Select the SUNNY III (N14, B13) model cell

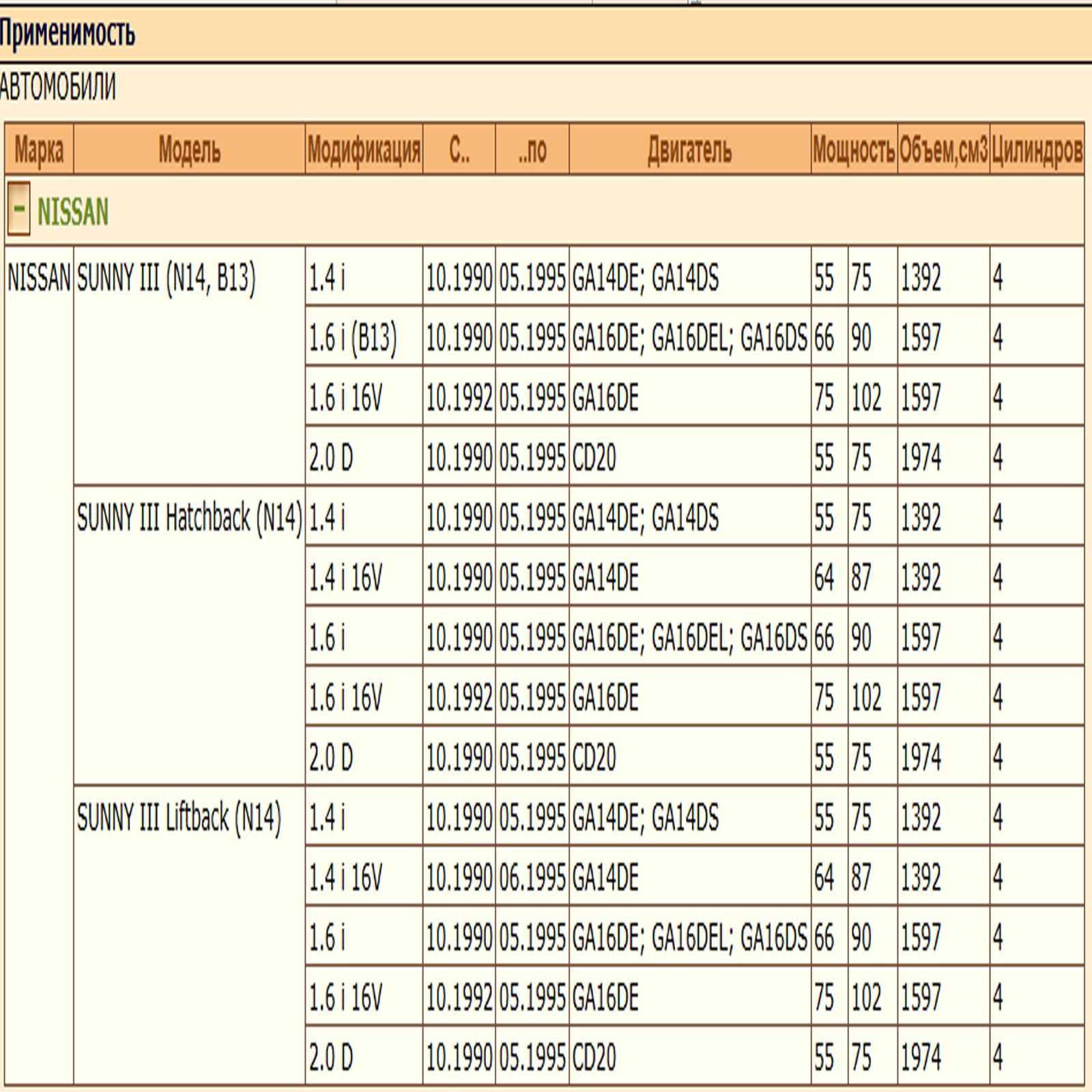(166, 278)
